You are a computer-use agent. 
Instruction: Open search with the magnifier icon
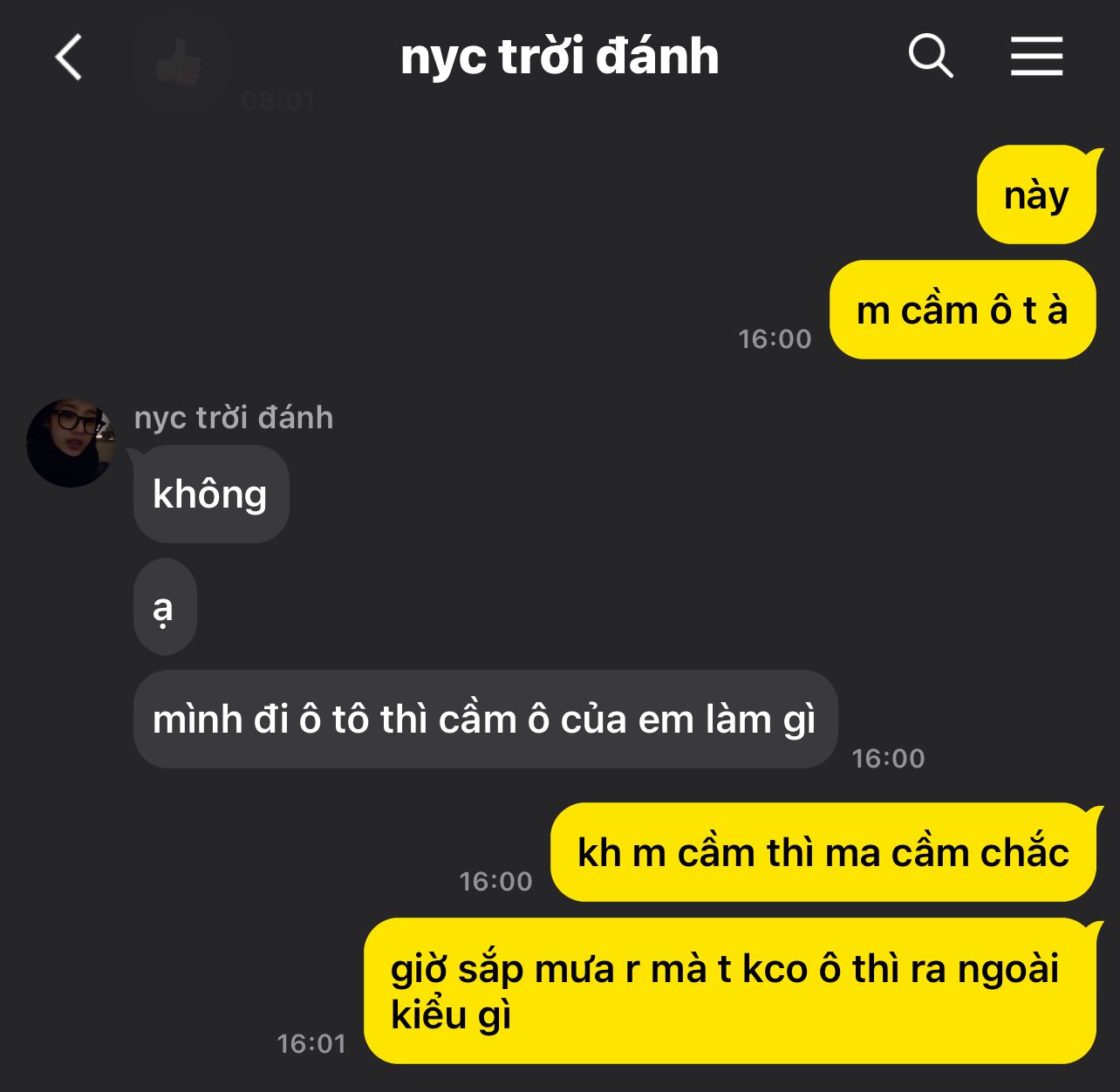pyautogui.click(x=931, y=57)
